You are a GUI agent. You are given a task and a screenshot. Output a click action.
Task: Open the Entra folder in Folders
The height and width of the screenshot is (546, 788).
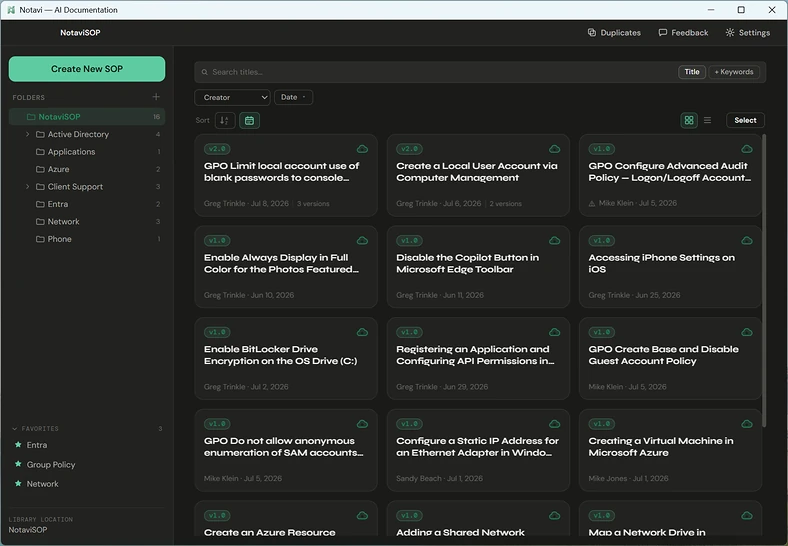(87, 204)
